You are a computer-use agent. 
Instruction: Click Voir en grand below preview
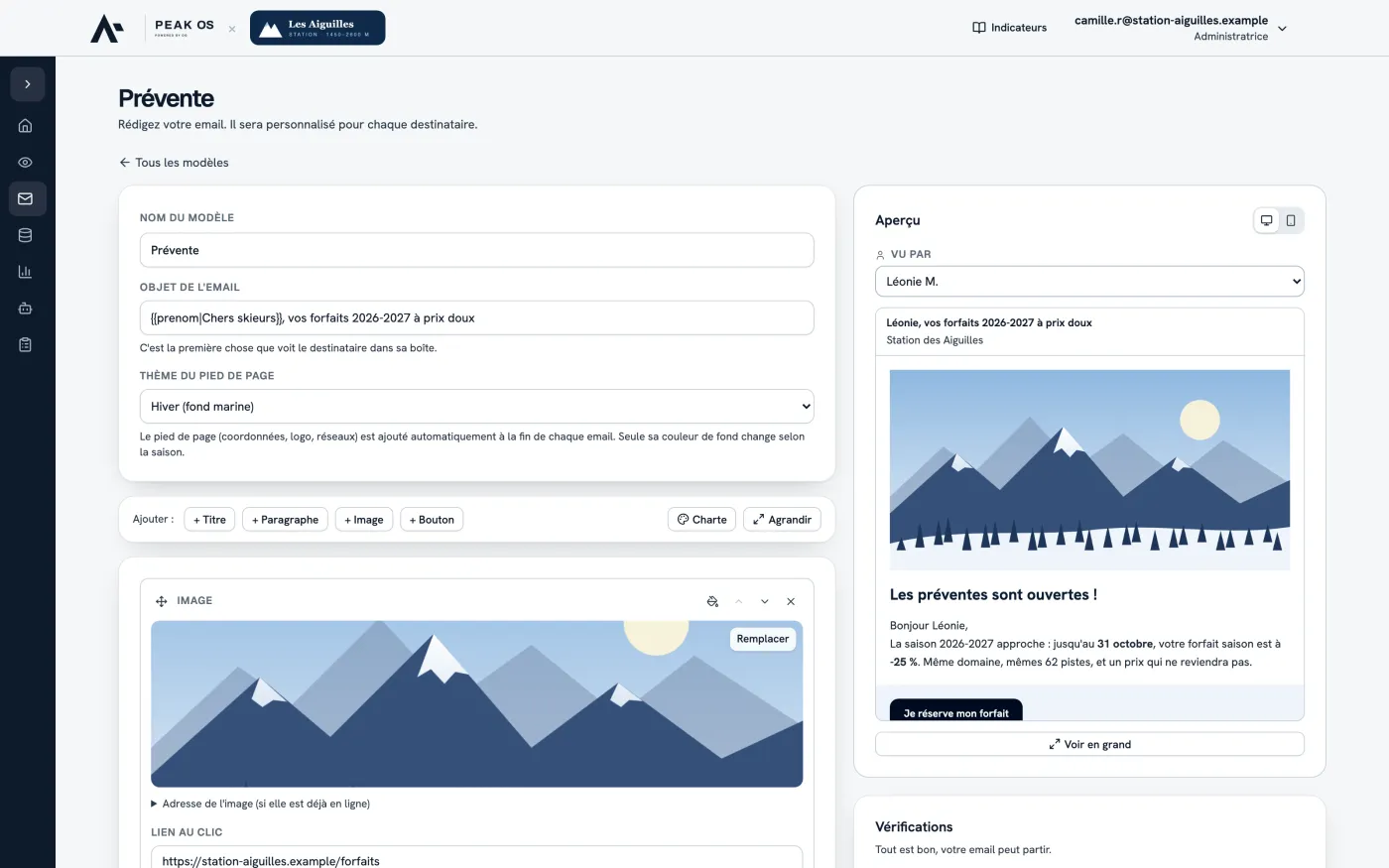point(1089,744)
